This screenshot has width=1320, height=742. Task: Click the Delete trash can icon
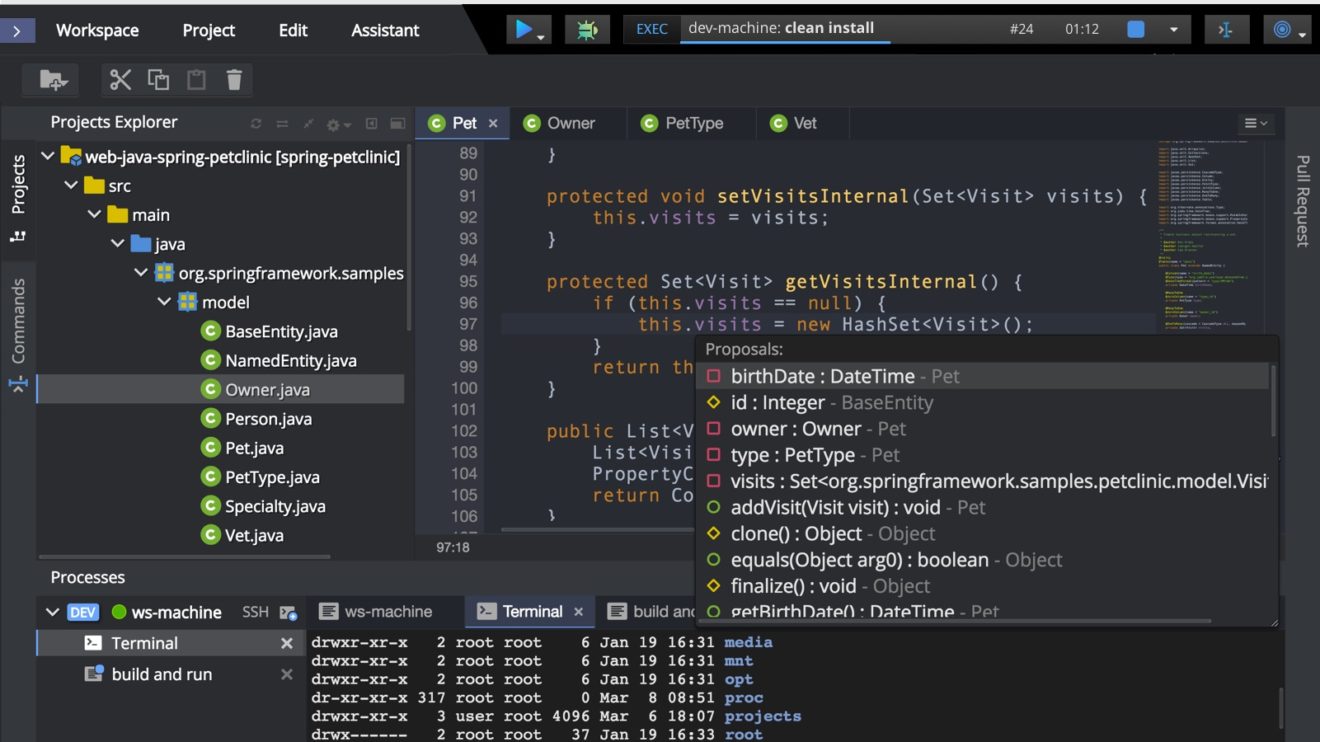tap(234, 80)
